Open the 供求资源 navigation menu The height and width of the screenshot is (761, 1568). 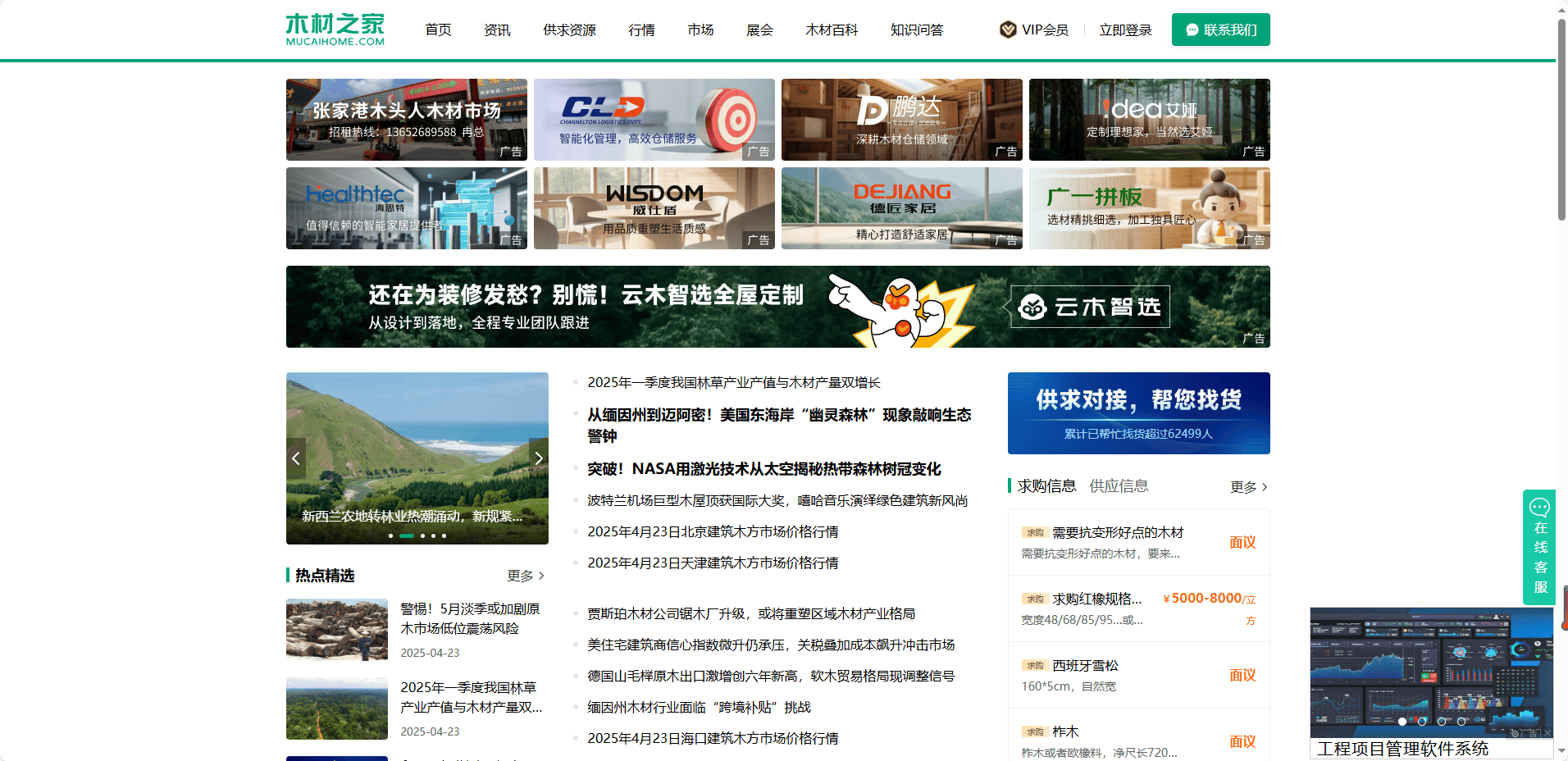coord(569,30)
